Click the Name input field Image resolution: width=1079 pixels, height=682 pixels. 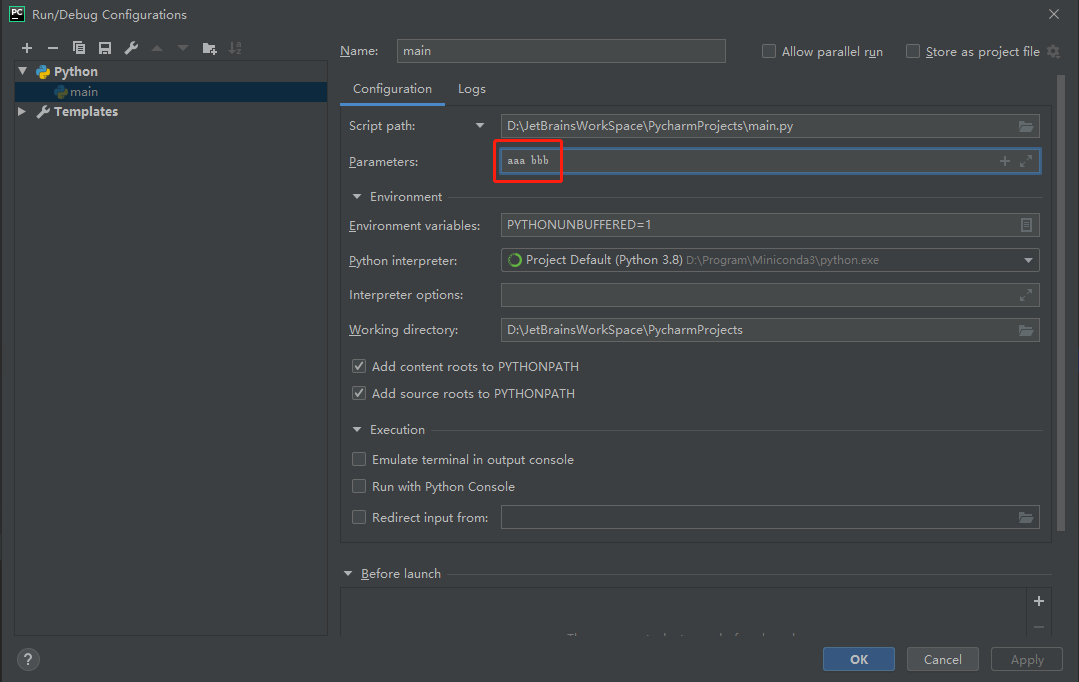point(560,51)
